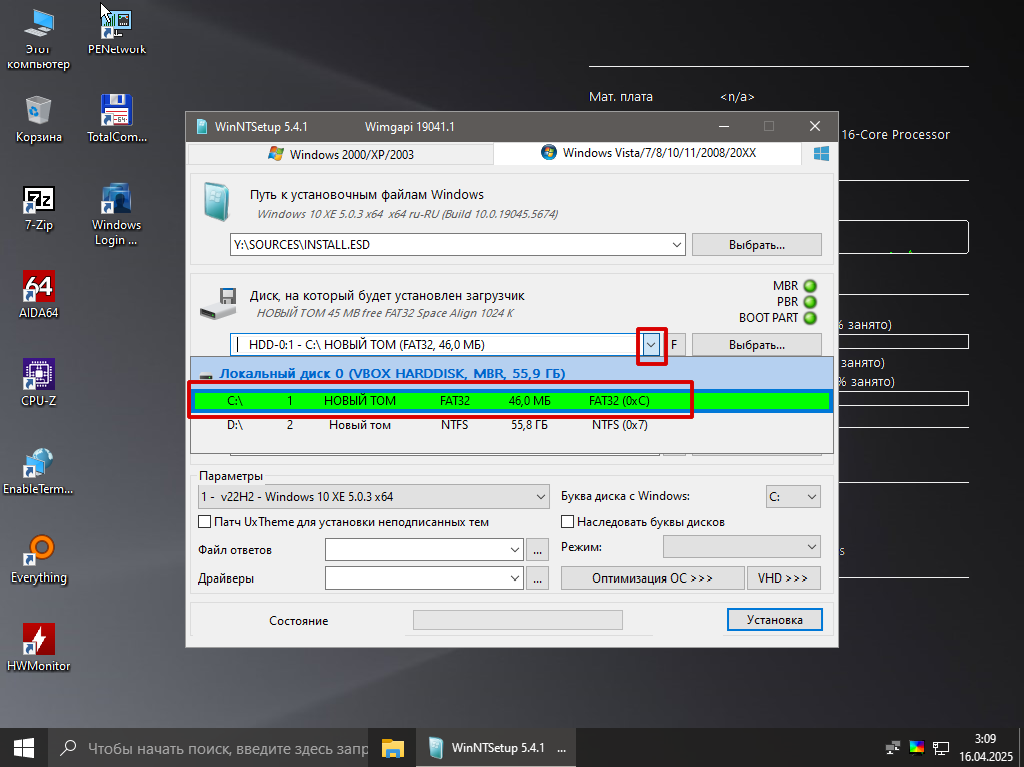This screenshot has width=1024, height=767.
Task: Click the Локальный диск 0 VBOX HARDDISK header
Action: tap(512, 374)
